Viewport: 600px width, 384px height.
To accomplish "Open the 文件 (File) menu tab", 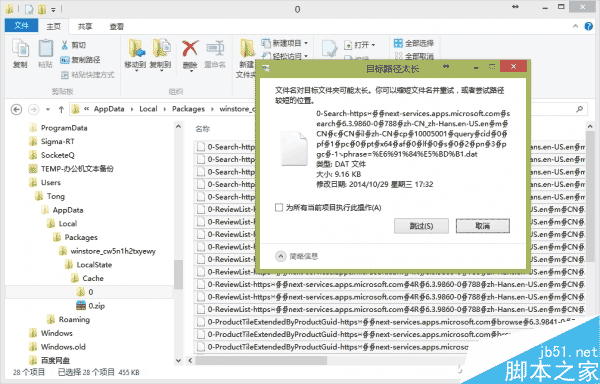I will point(21,26).
